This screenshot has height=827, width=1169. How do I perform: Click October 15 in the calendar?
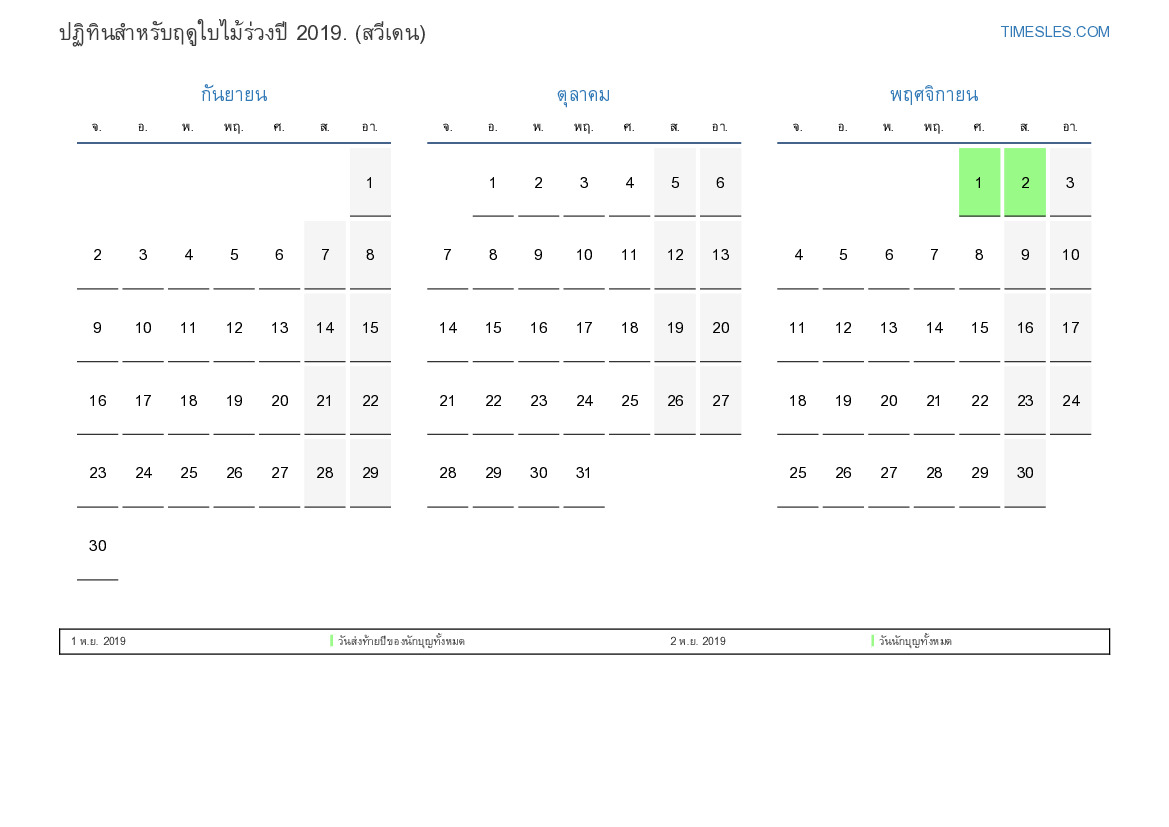[493, 328]
